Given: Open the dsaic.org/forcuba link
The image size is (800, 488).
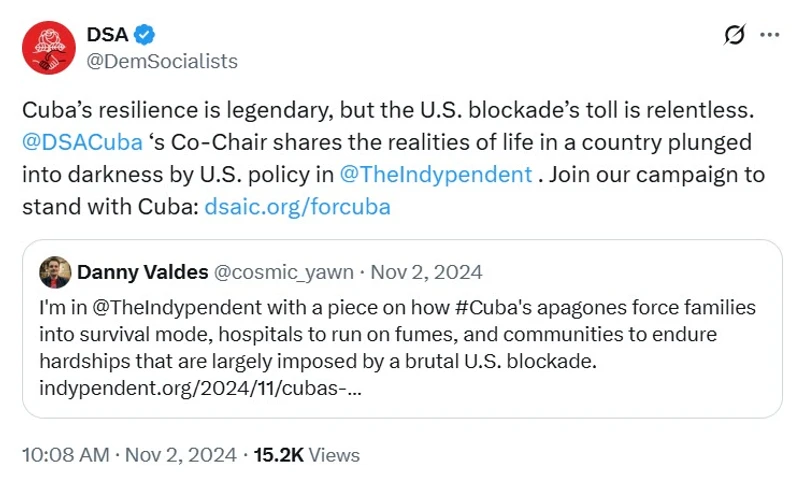Looking at the screenshot, I should click(297, 207).
